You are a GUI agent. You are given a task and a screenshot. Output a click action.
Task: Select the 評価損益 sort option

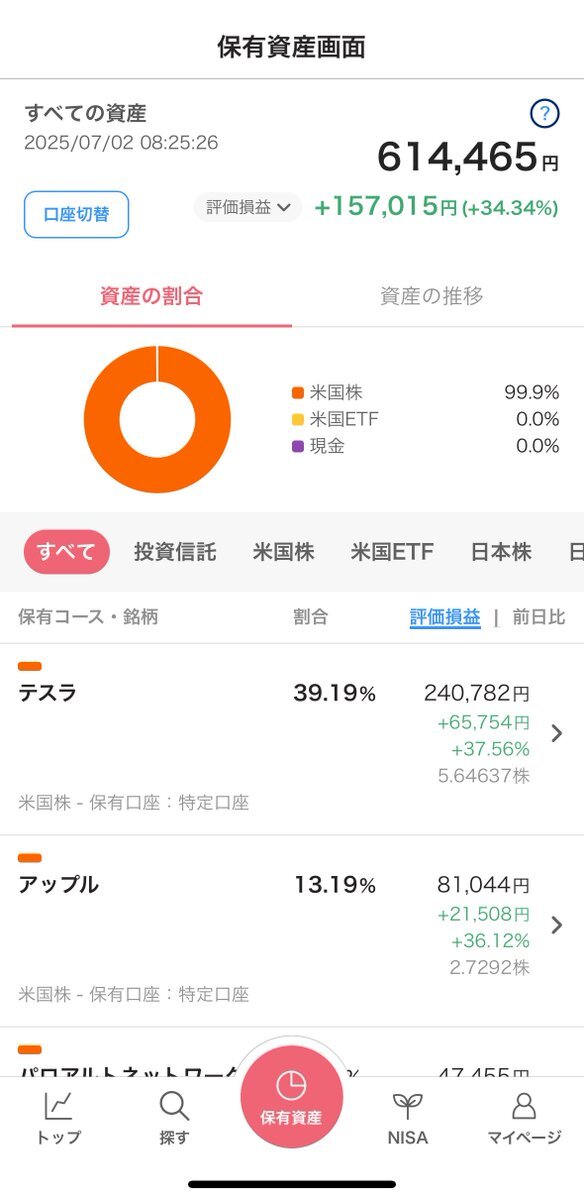[x=445, y=617]
